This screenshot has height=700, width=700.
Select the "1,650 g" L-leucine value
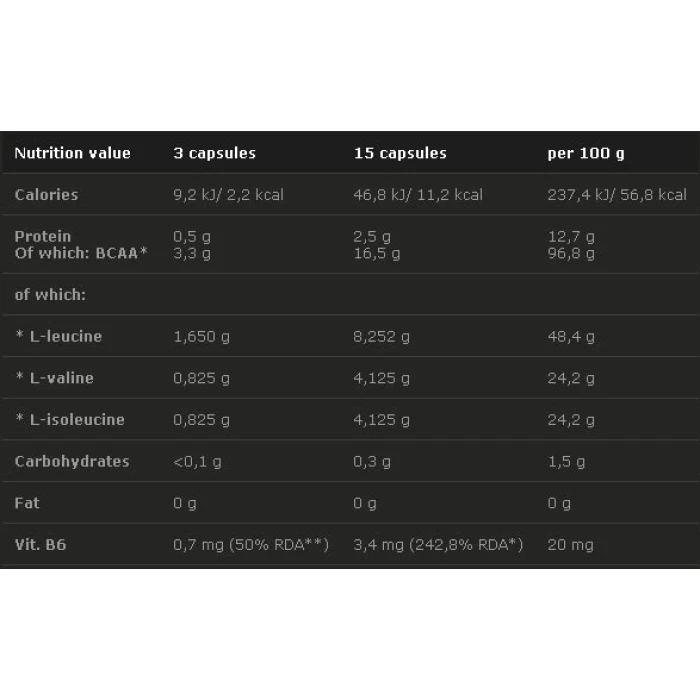point(202,336)
